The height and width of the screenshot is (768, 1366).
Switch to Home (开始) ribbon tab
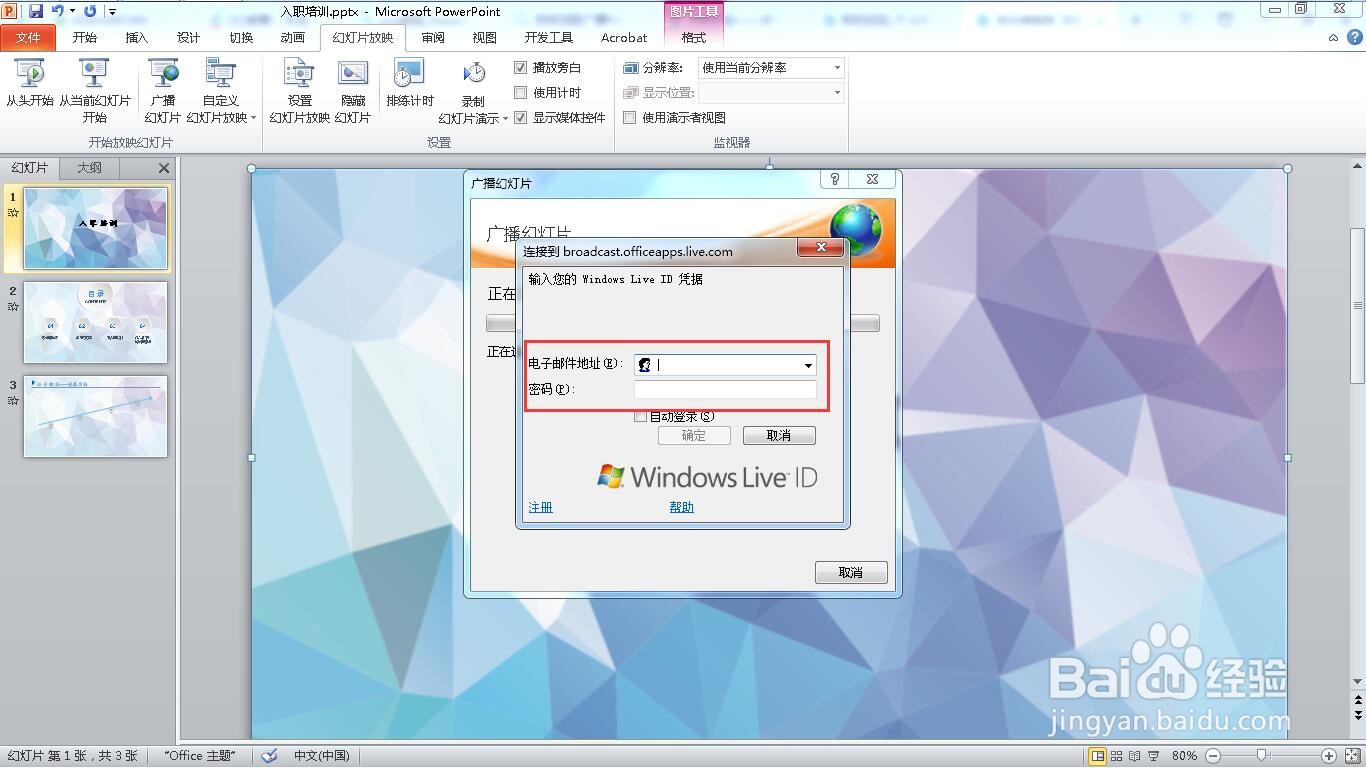[x=85, y=38]
